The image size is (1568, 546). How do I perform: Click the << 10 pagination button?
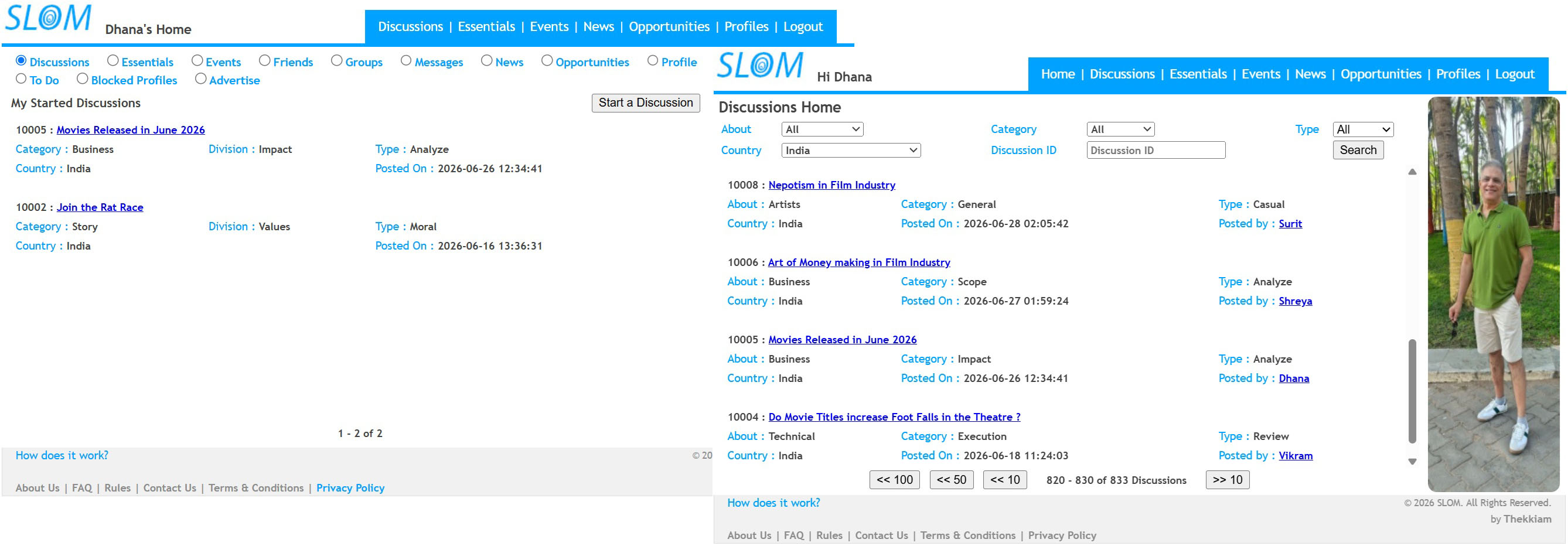pyautogui.click(x=1005, y=480)
